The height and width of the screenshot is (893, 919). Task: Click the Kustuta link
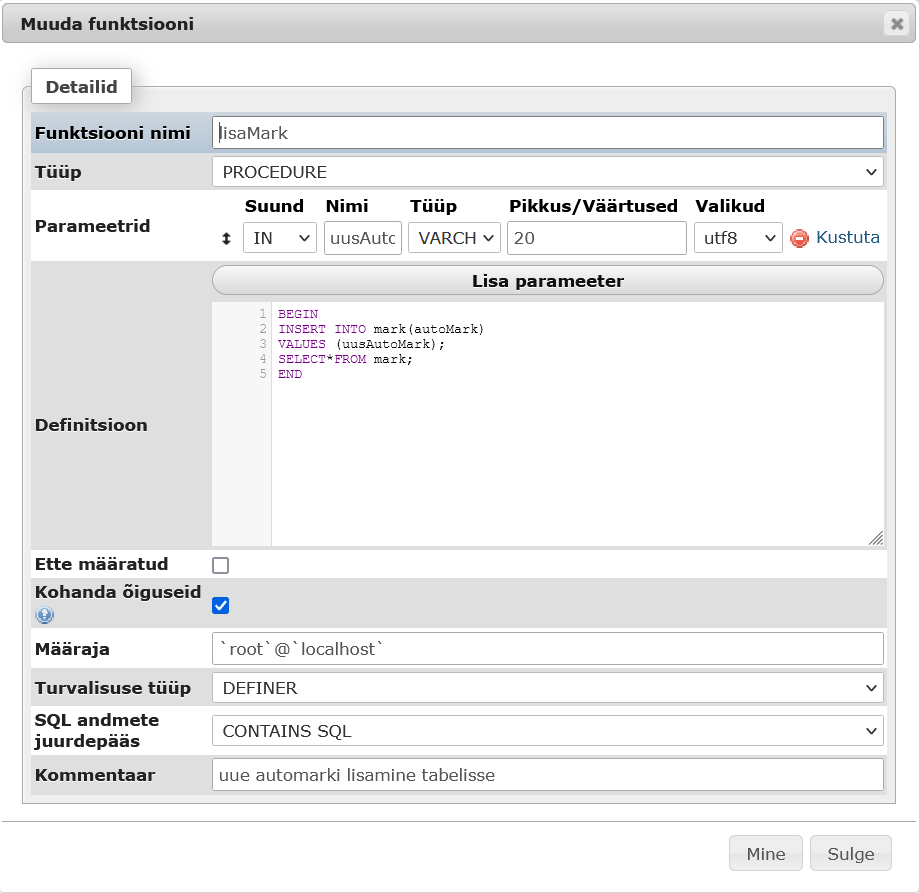847,238
